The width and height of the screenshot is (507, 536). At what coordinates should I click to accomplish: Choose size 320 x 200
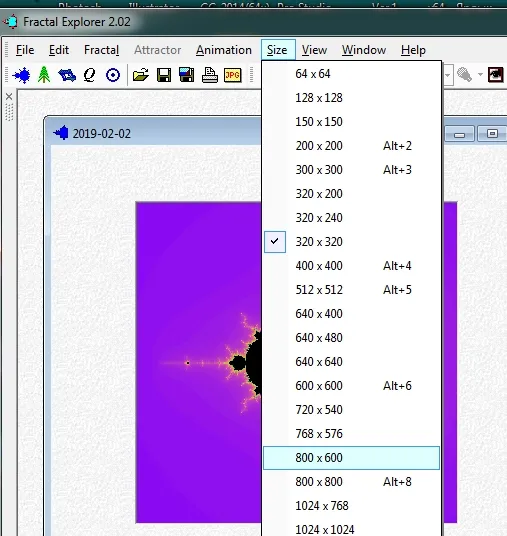click(351, 194)
